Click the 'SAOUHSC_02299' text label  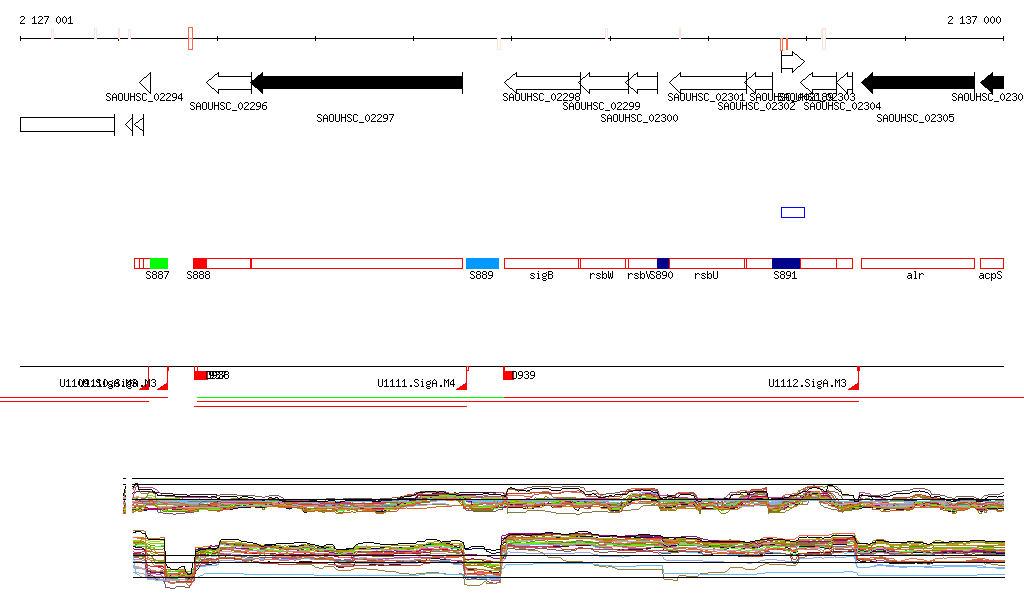click(x=601, y=106)
